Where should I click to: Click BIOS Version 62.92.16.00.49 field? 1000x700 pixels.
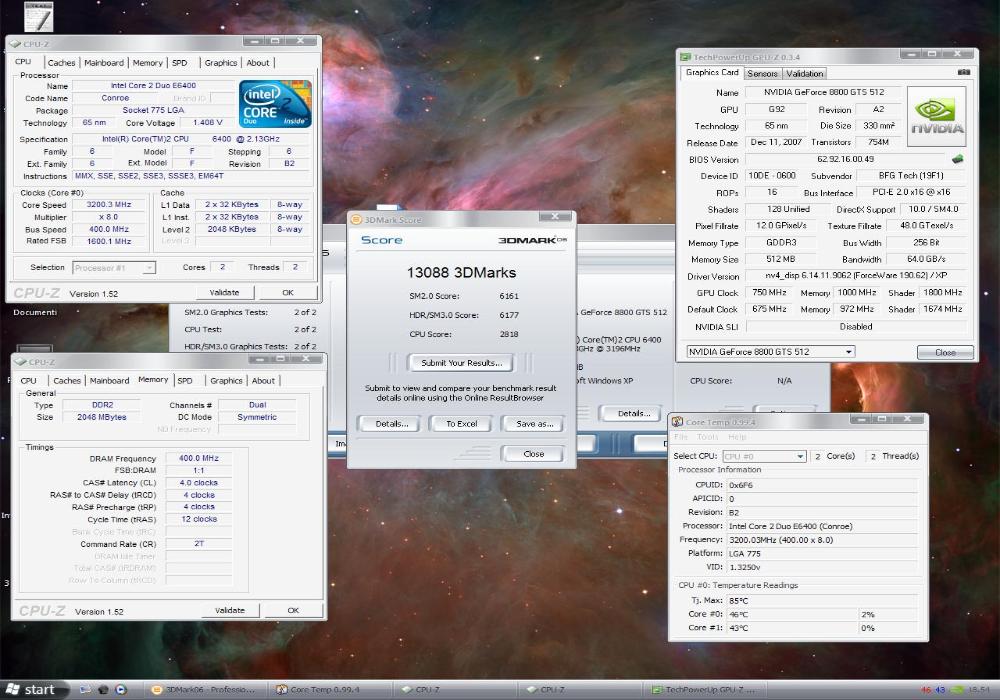846,159
